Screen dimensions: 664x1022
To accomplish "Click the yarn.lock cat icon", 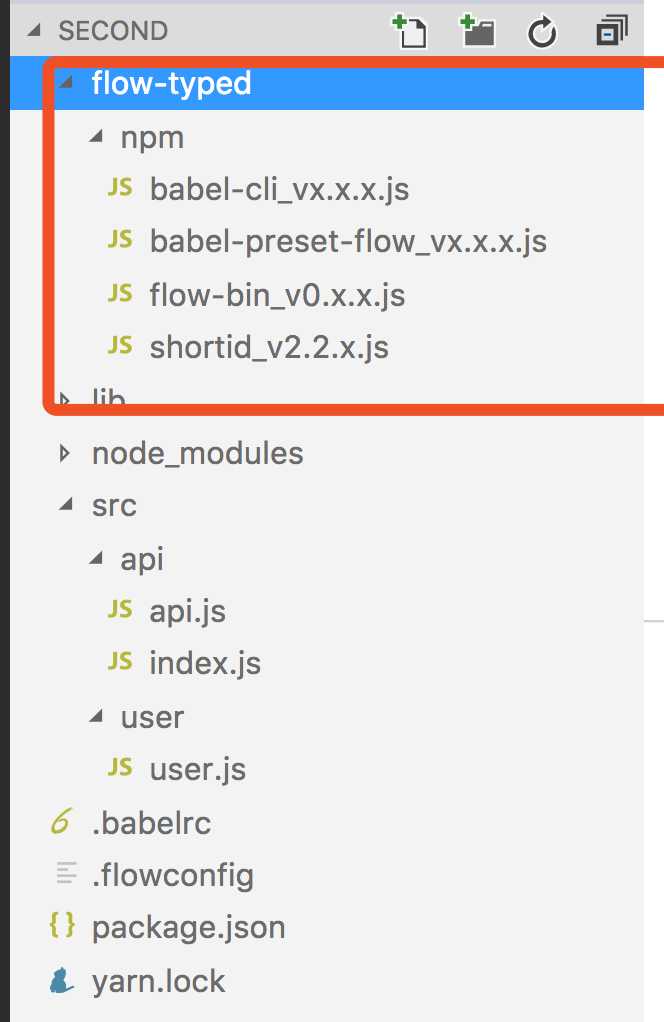I will (x=62, y=980).
